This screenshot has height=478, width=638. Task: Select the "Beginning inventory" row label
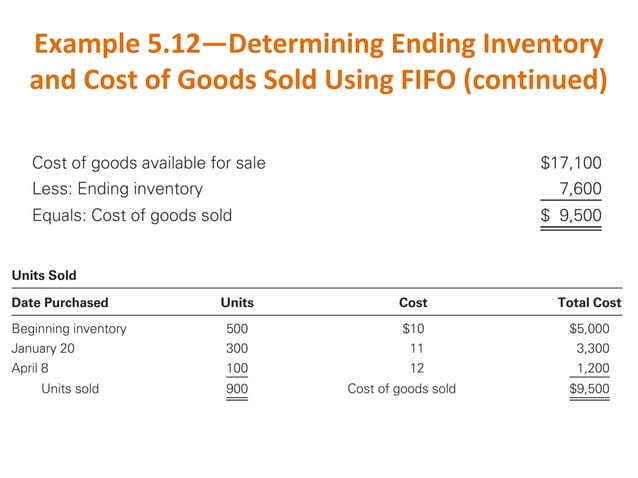(69, 328)
